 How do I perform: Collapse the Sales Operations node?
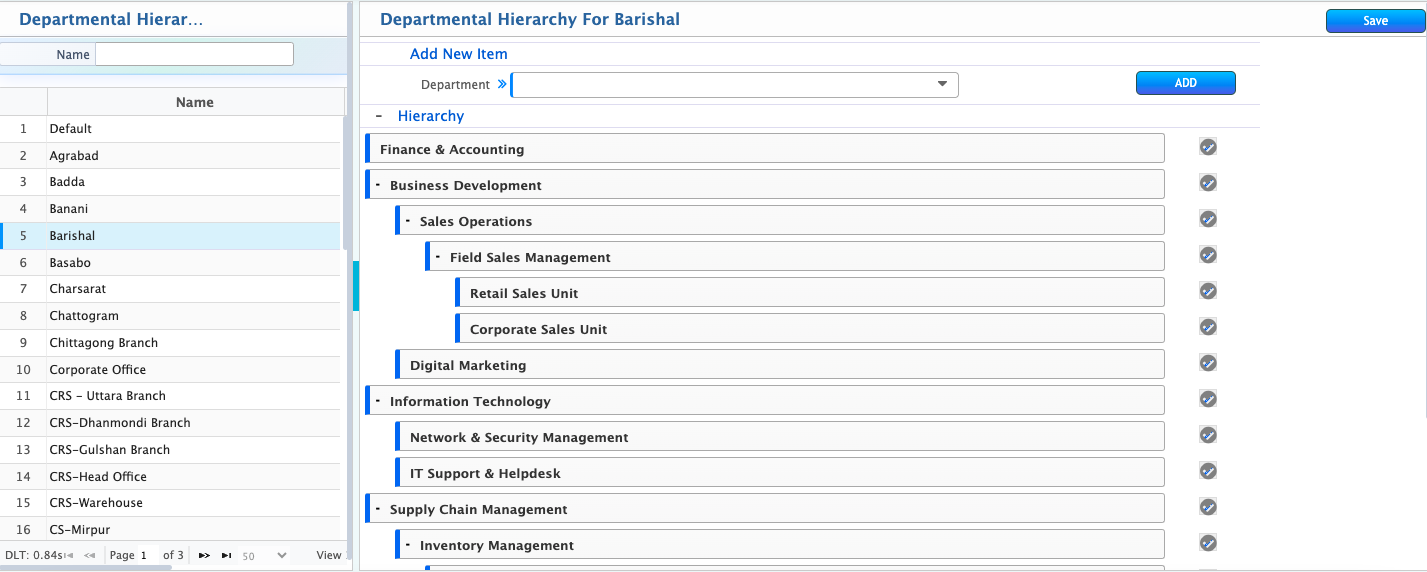[408, 221]
